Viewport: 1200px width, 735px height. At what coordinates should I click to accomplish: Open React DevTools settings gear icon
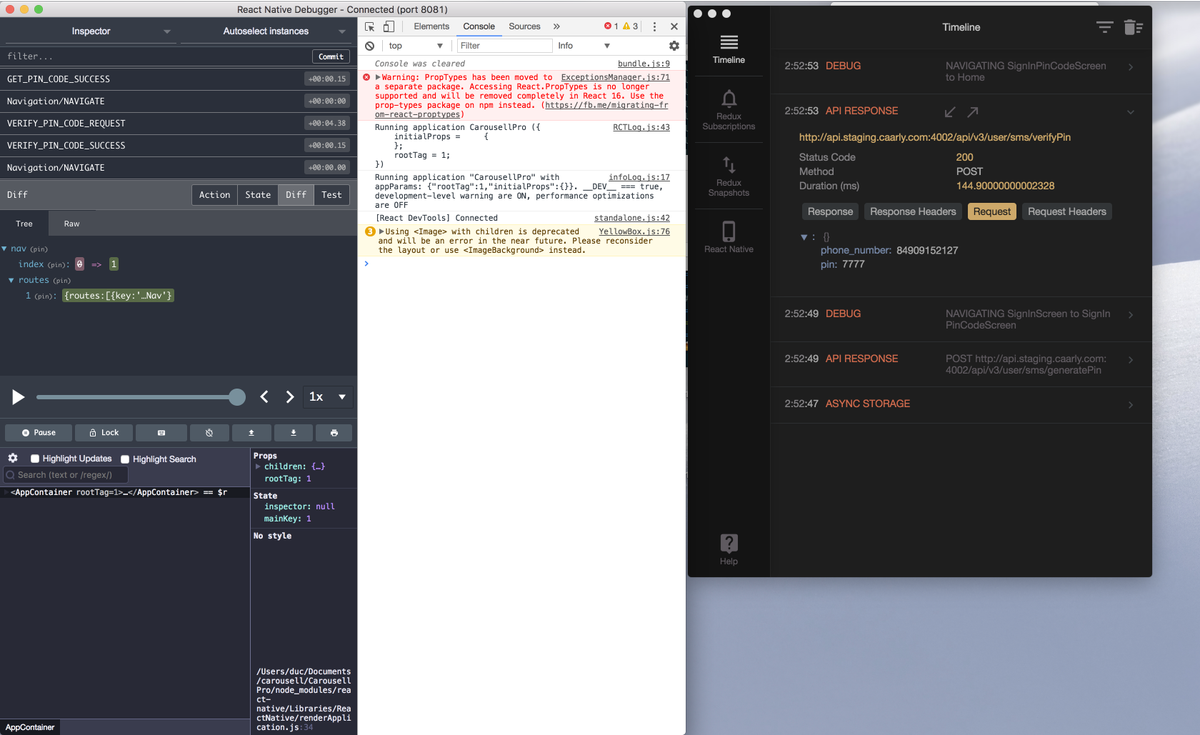[13, 458]
